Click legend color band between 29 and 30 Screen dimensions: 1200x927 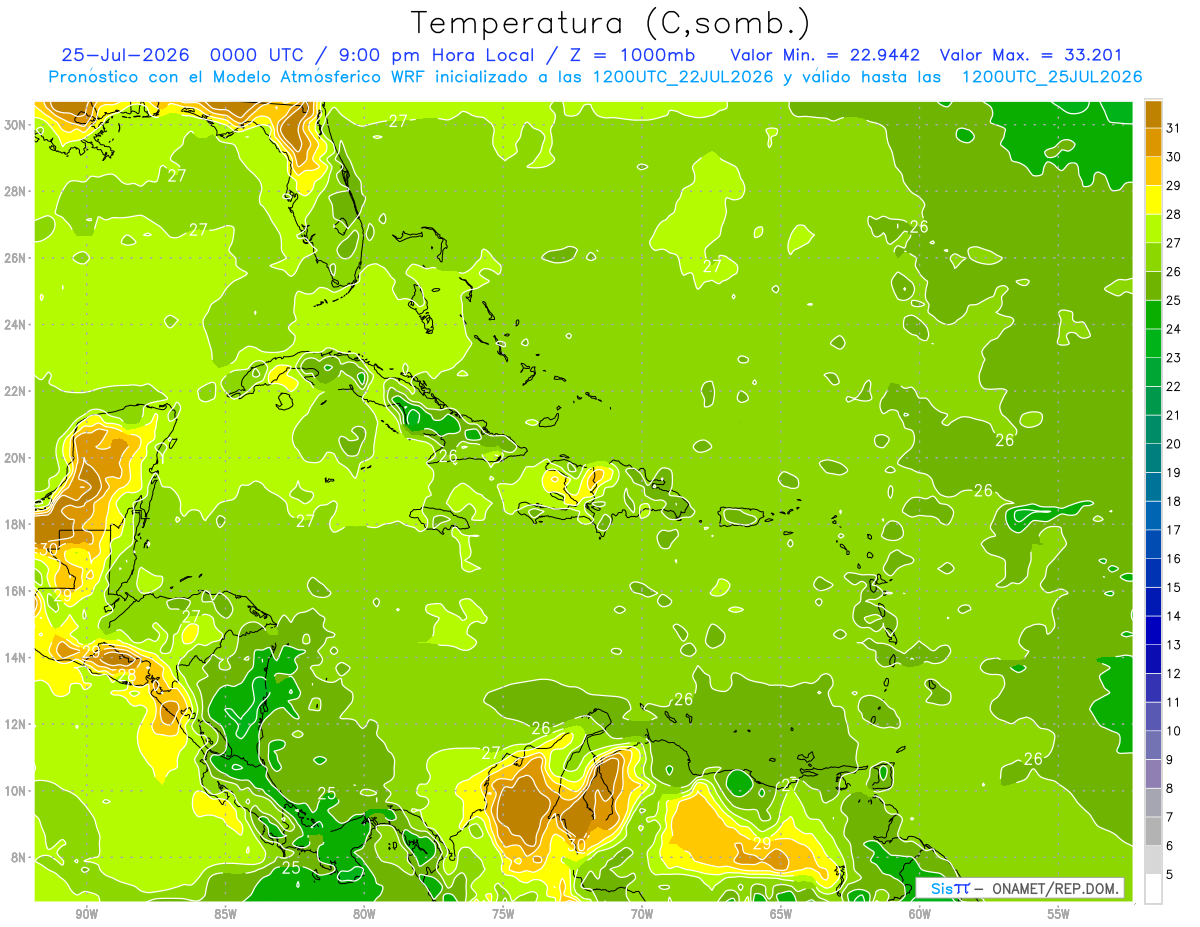[1153, 171]
